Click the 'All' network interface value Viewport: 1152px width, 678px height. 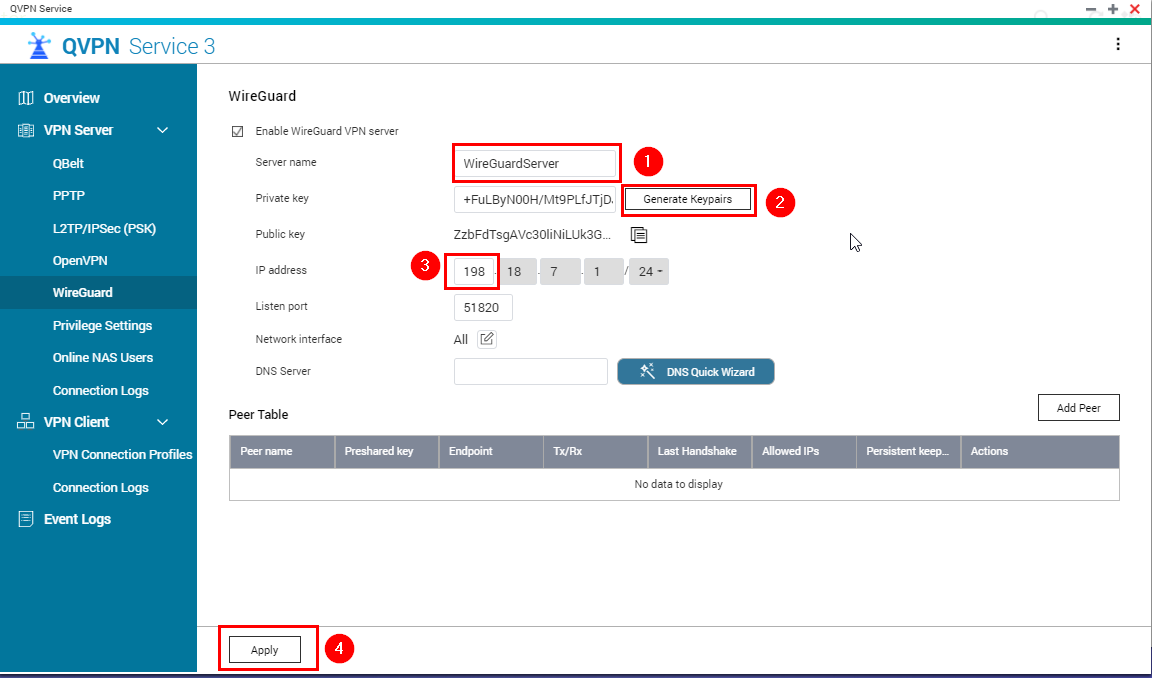[461, 339]
